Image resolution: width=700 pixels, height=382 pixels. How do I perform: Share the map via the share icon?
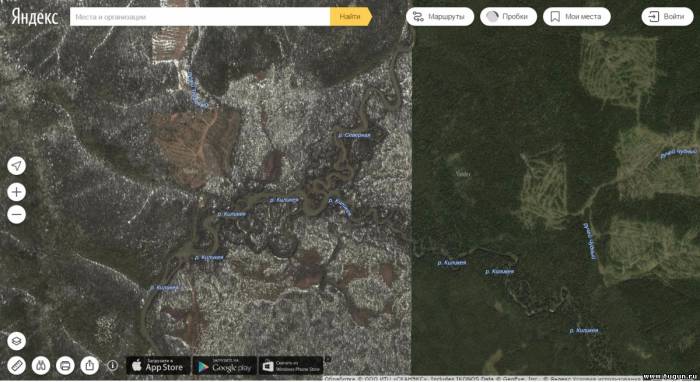(x=89, y=366)
